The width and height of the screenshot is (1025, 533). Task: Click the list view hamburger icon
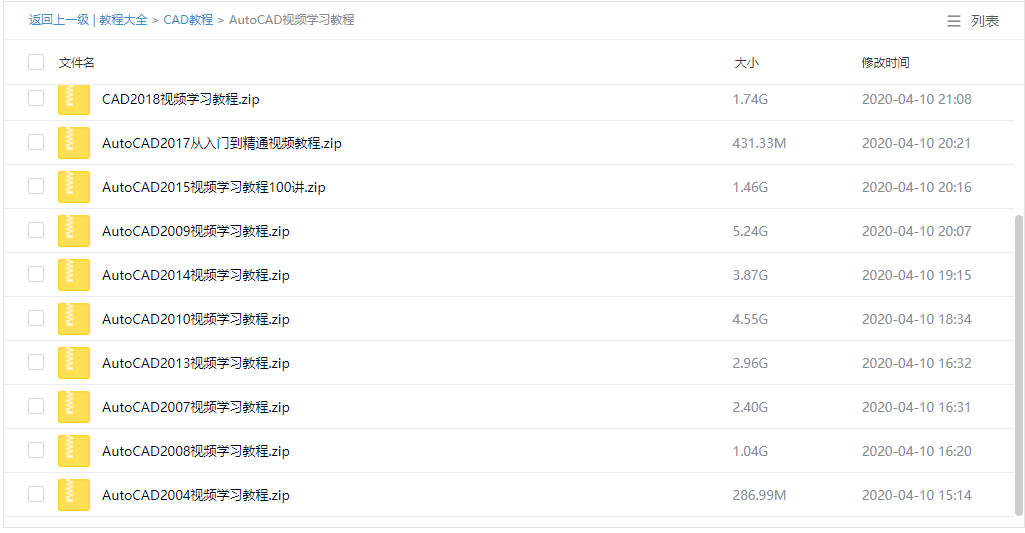point(954,21)
